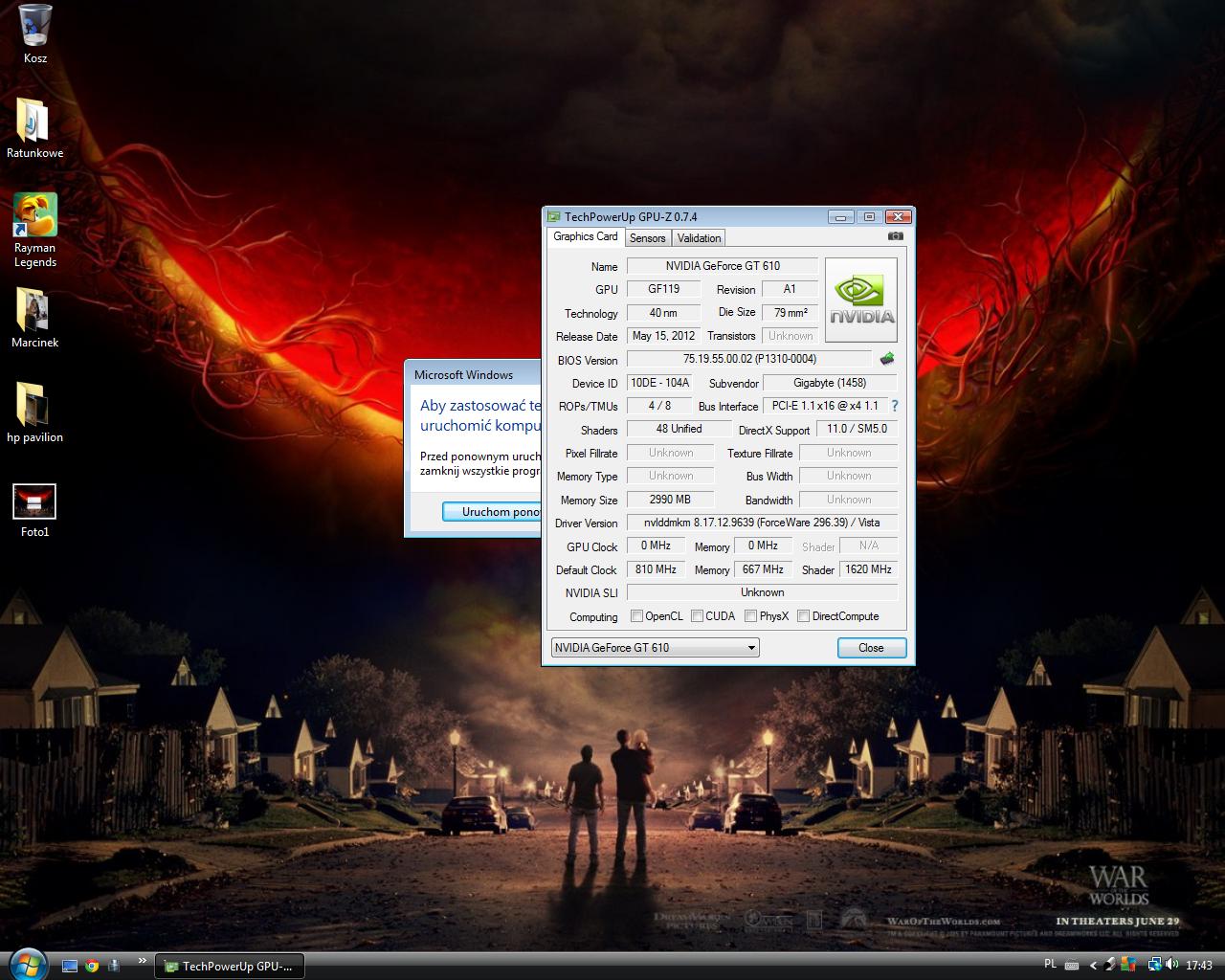1225x980 pixels.
Task: Click Show Desktop in Quick Launch
Action: click(69, 966)
